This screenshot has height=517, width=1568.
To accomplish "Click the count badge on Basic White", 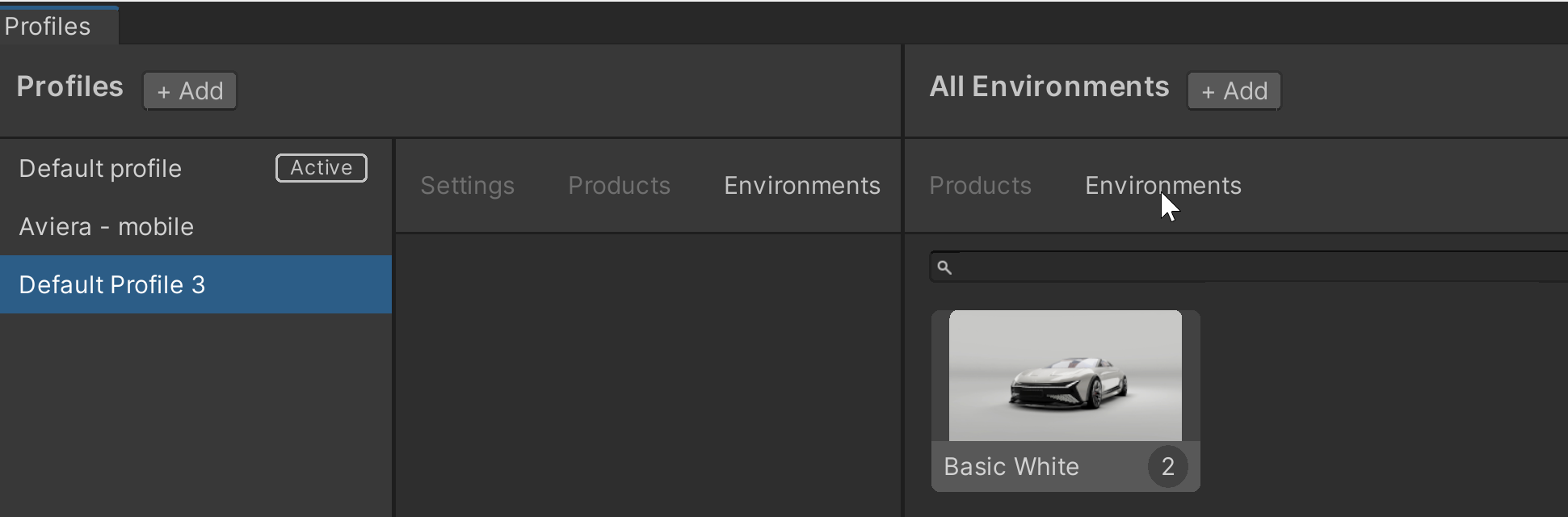I will [x=1168, y=465].
